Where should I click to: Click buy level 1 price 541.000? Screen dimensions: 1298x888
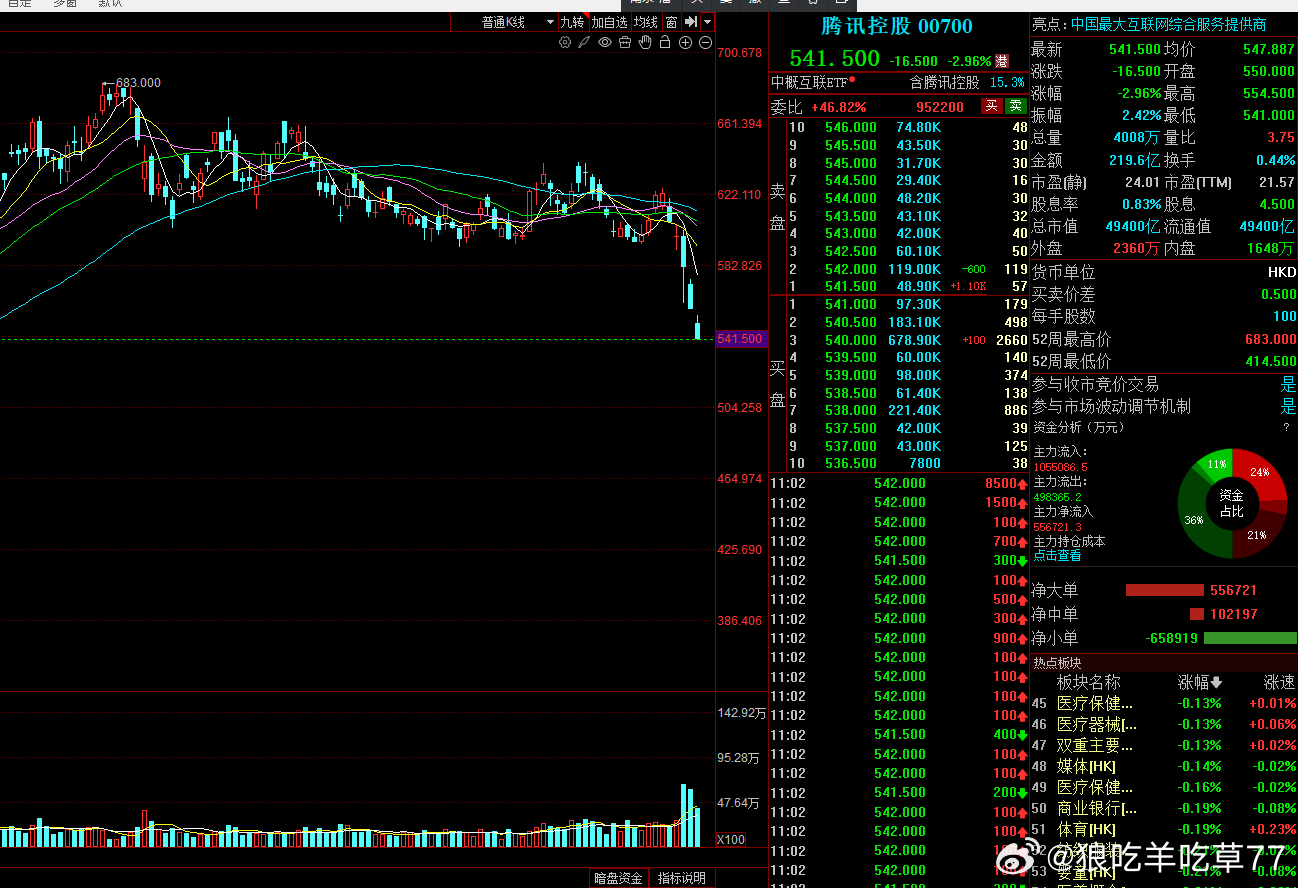(851, 304)
